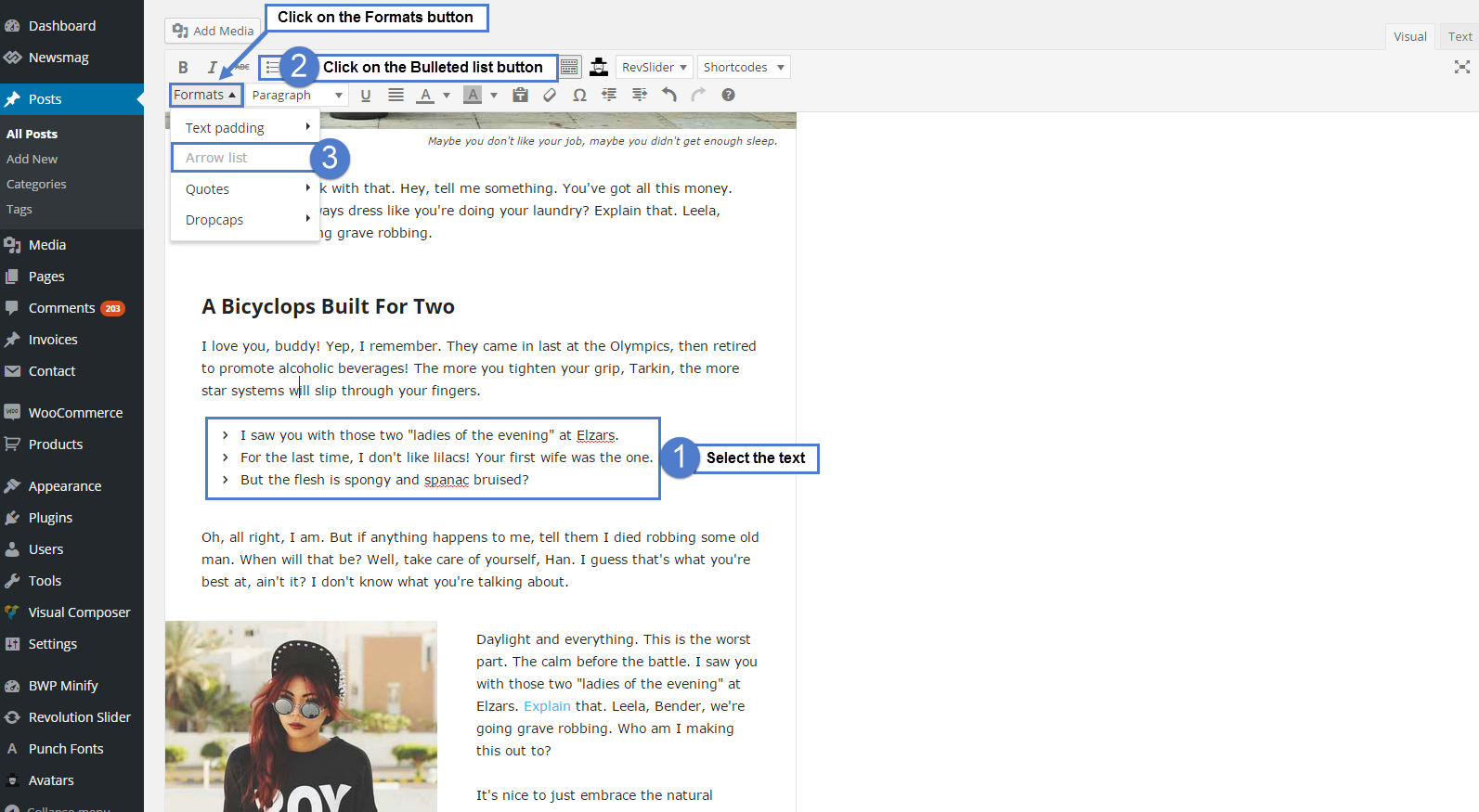Expand the Dropcaps submenu
The width and height of the screenshot is (1479, 812).
pos(245,219)
